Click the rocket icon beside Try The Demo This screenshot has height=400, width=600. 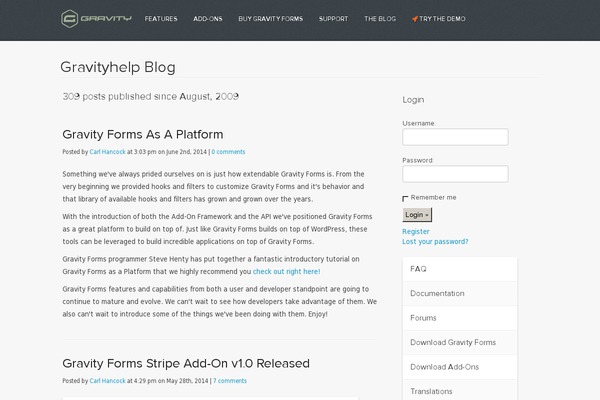point(415,19)
